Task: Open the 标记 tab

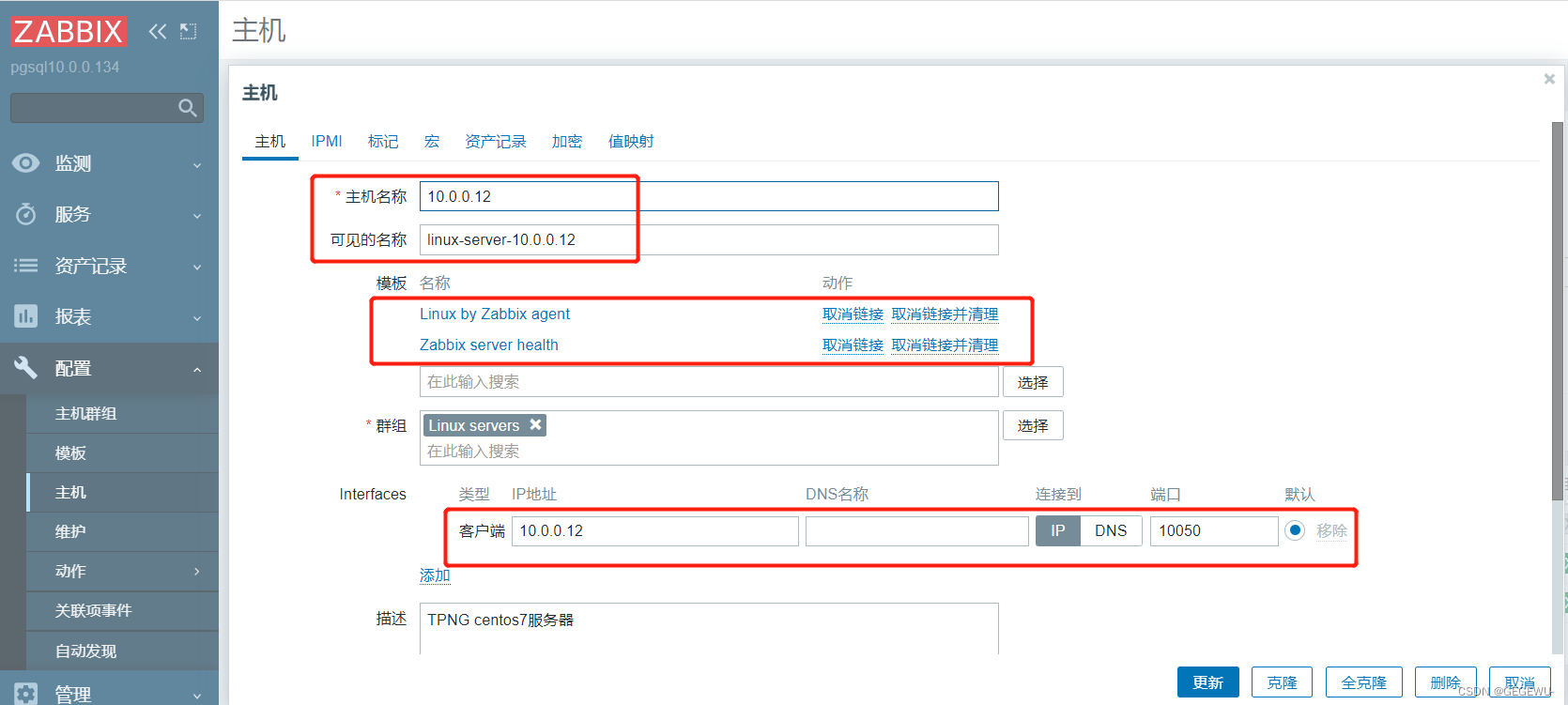Action: (x=383, y=141)
